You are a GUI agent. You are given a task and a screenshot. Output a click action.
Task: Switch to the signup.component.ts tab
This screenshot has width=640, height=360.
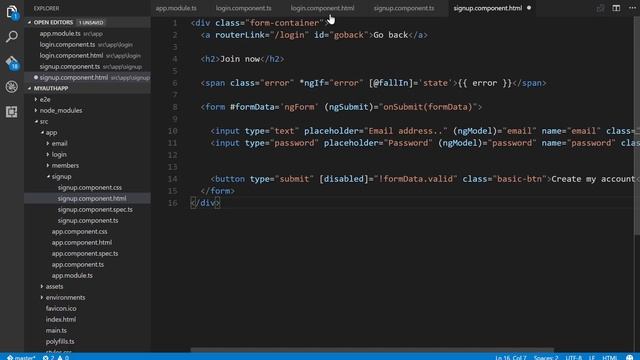click(x=404, y=8)
